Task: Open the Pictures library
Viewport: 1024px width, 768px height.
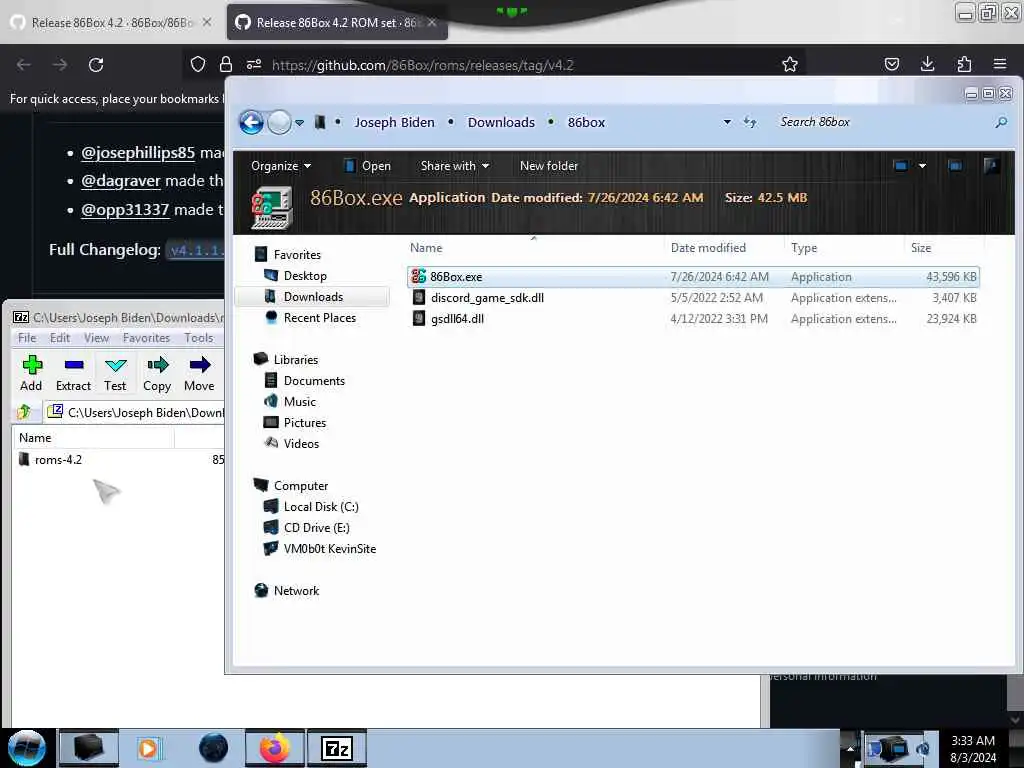Action: [x=304, y=423]
